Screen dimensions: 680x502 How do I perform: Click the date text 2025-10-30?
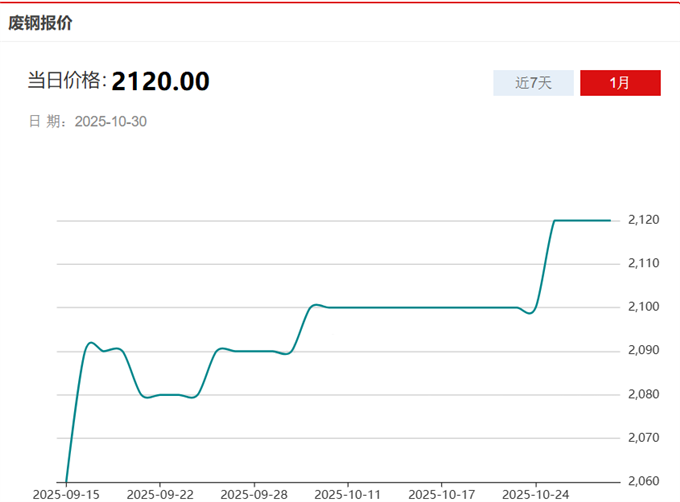pos(111,121)
